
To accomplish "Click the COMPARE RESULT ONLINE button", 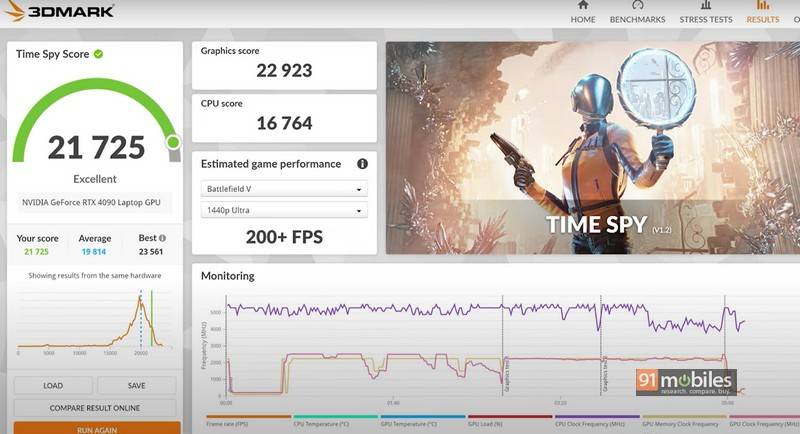I will pyautogui.click(x=95, y=408).
